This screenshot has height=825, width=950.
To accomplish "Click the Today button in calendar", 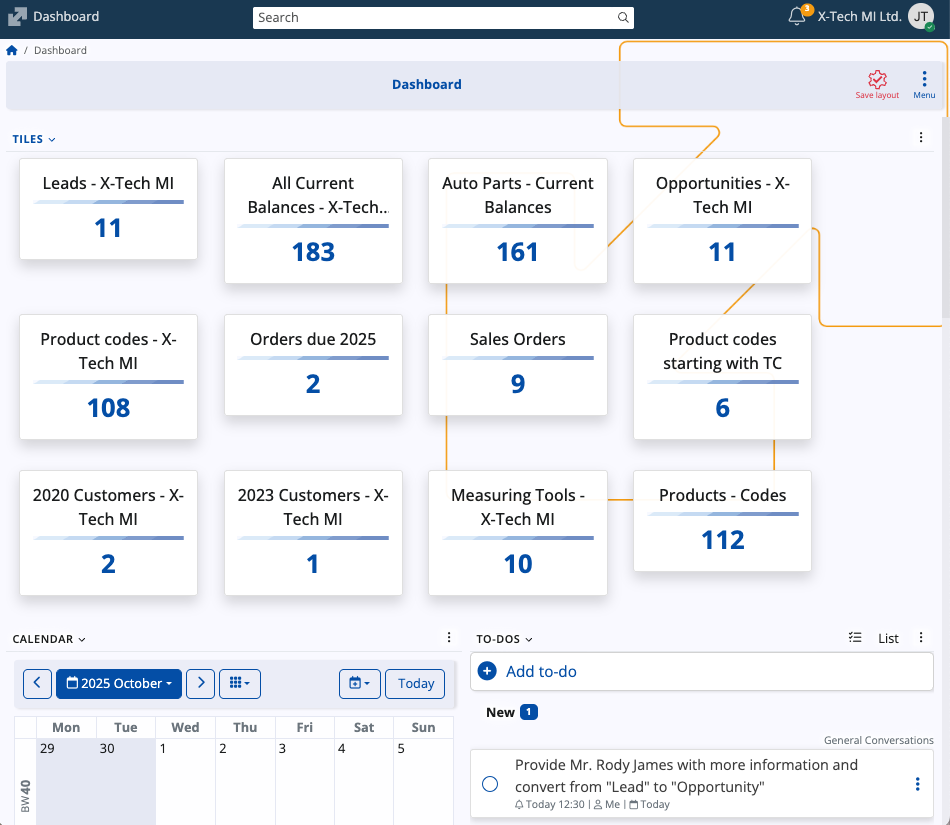I will coord(415,683).
